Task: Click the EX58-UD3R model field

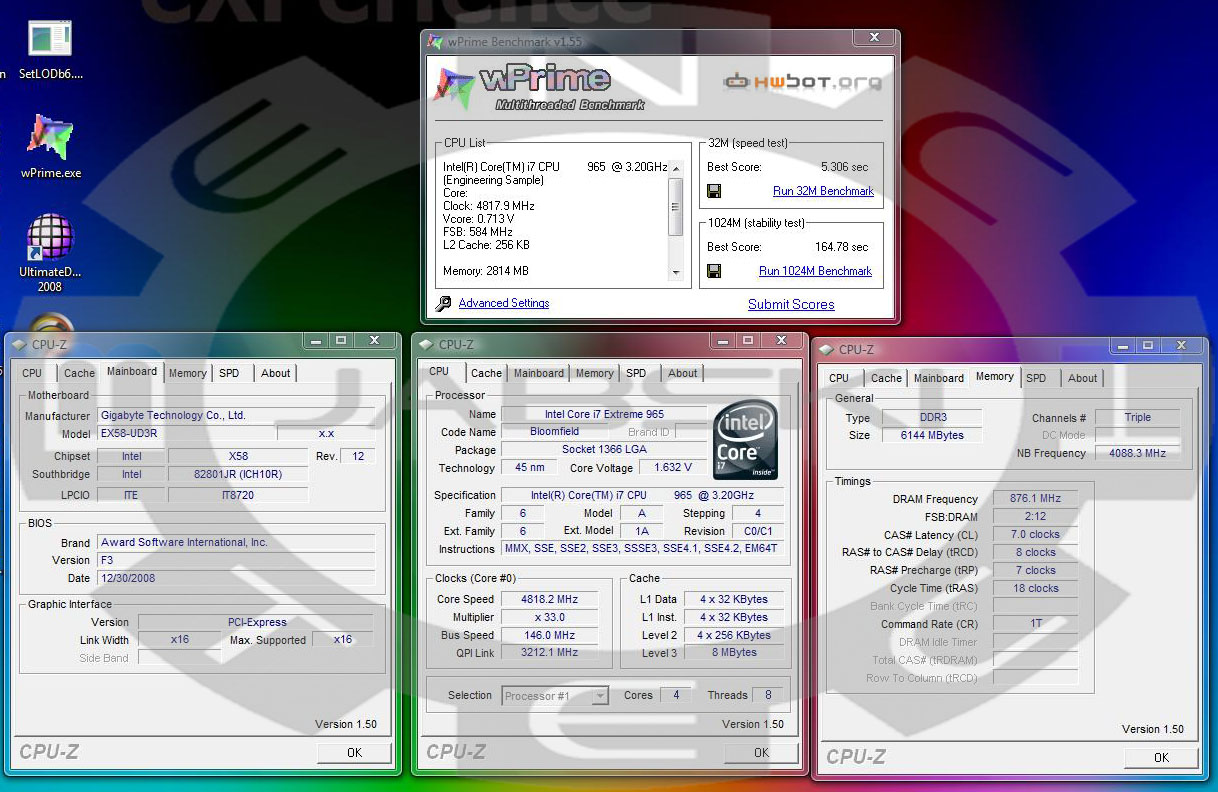Action: click(x=185, y=434)
